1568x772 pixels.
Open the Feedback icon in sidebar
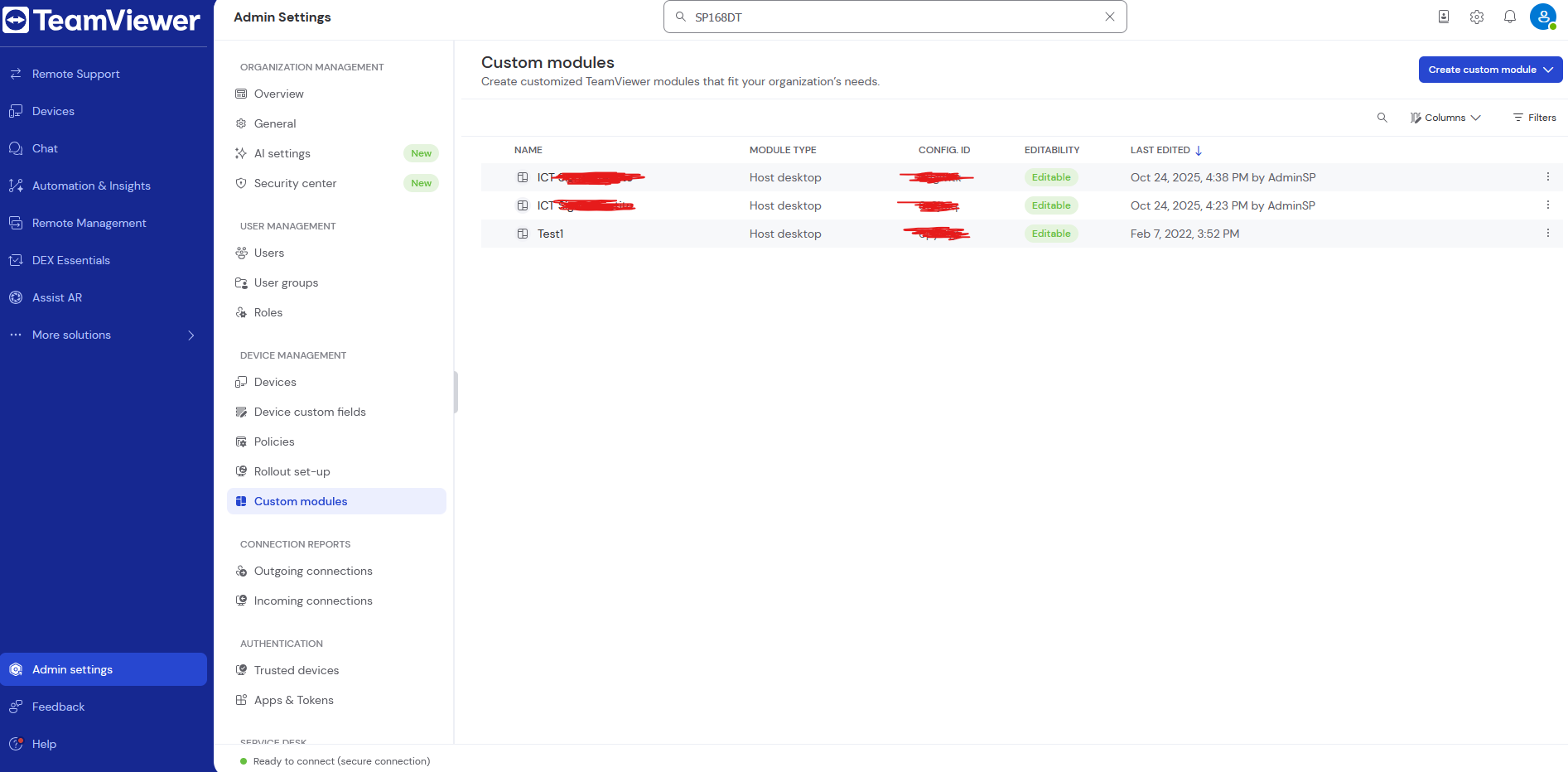(x=16, y=707)
